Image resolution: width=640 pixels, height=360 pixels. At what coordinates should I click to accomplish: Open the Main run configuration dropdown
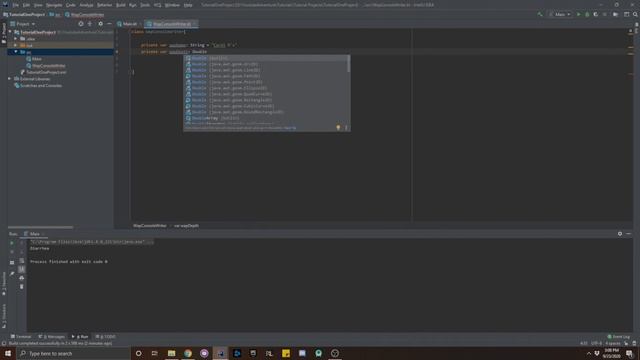(560, 14)
